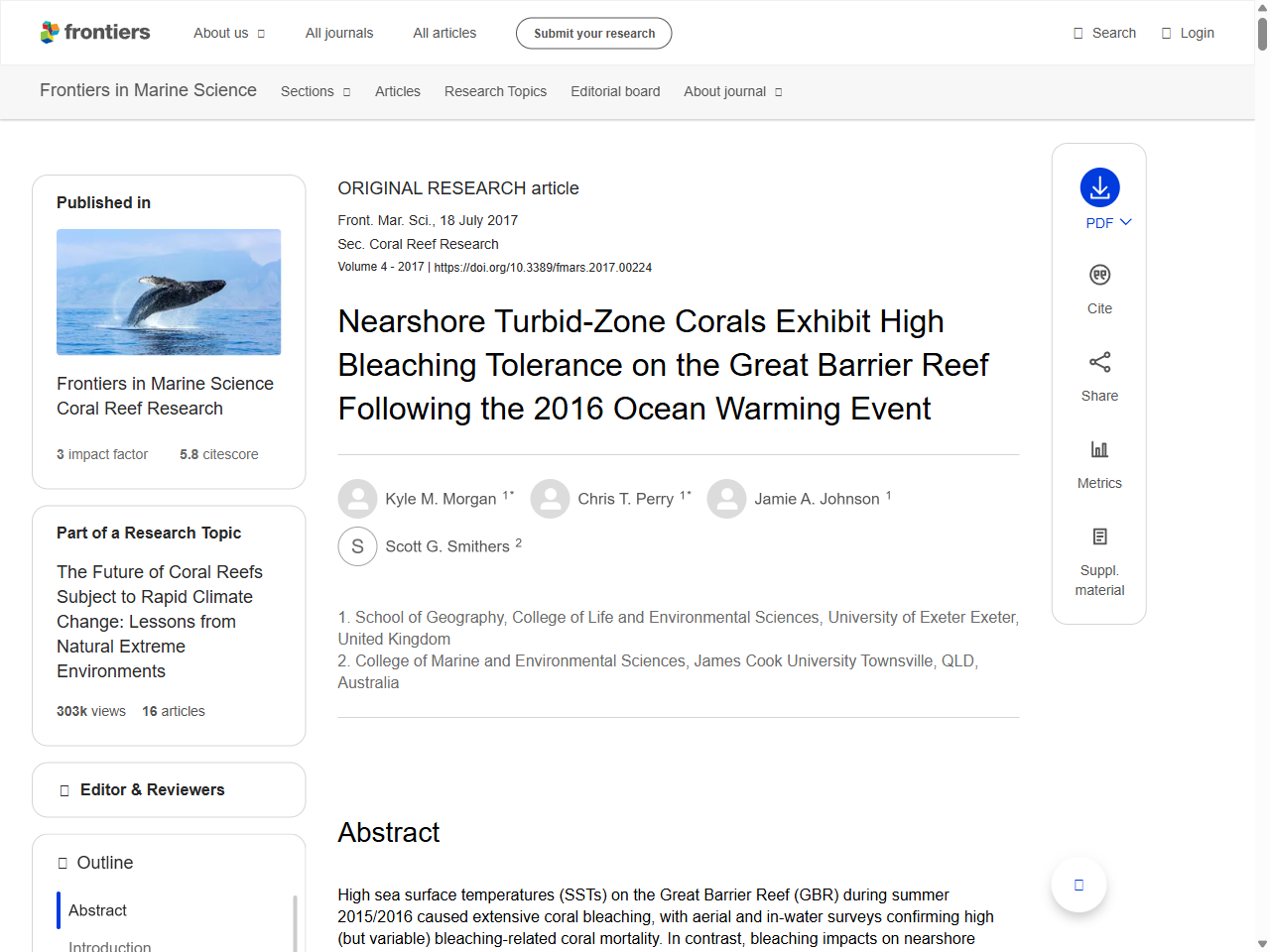Open the Suppl. material panel
1270x952 pixels.
[1099, 535]
